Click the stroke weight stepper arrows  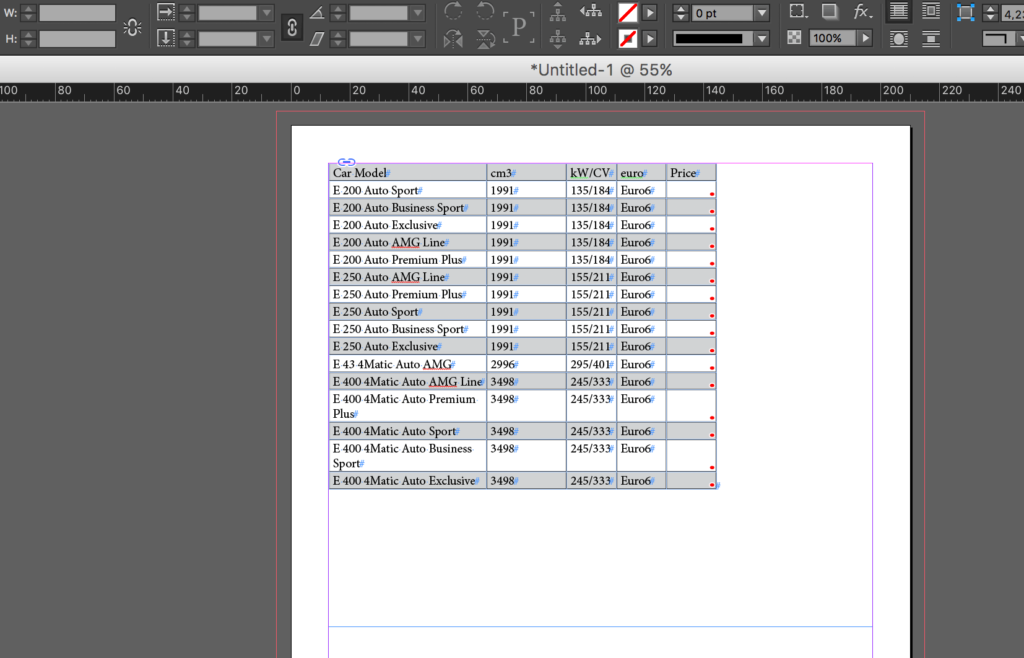pos(680,12)
